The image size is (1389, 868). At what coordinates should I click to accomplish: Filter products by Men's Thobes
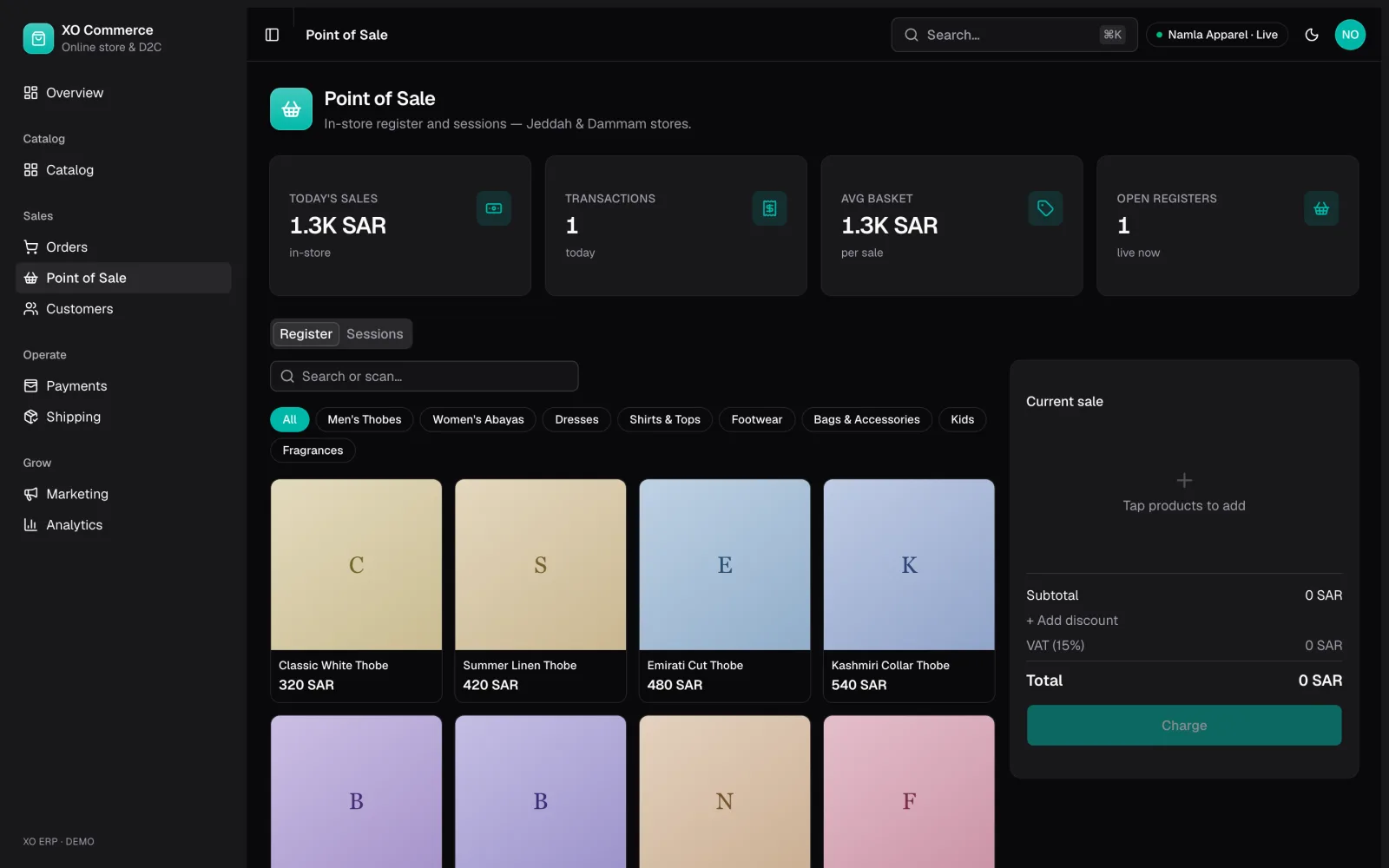[365, 419]
